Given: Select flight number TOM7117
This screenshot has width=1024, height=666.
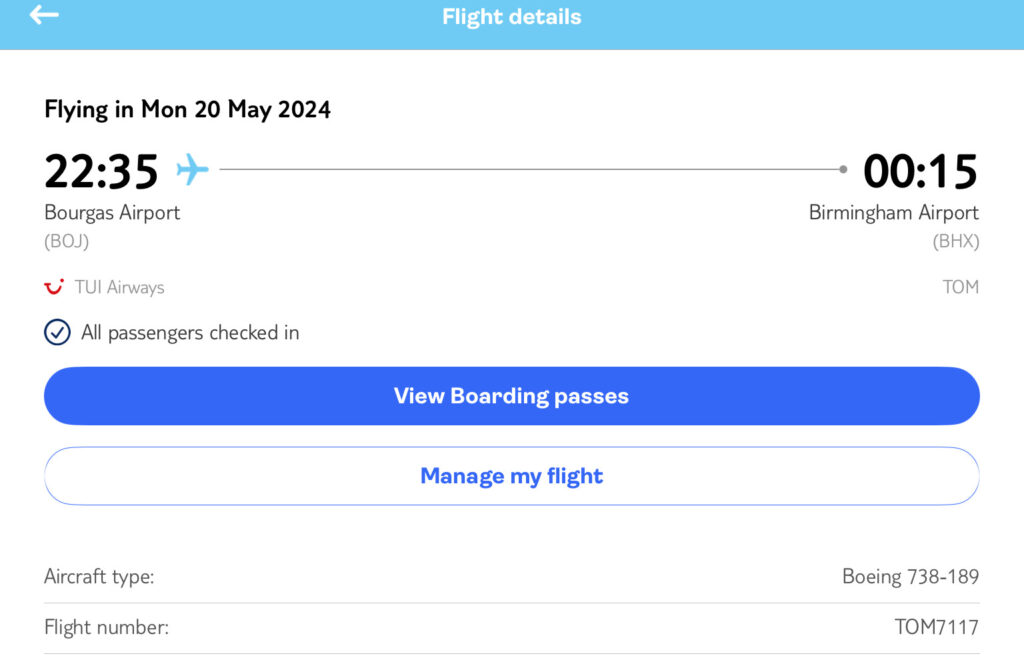Looking at the screenshot, I should 936,627.
